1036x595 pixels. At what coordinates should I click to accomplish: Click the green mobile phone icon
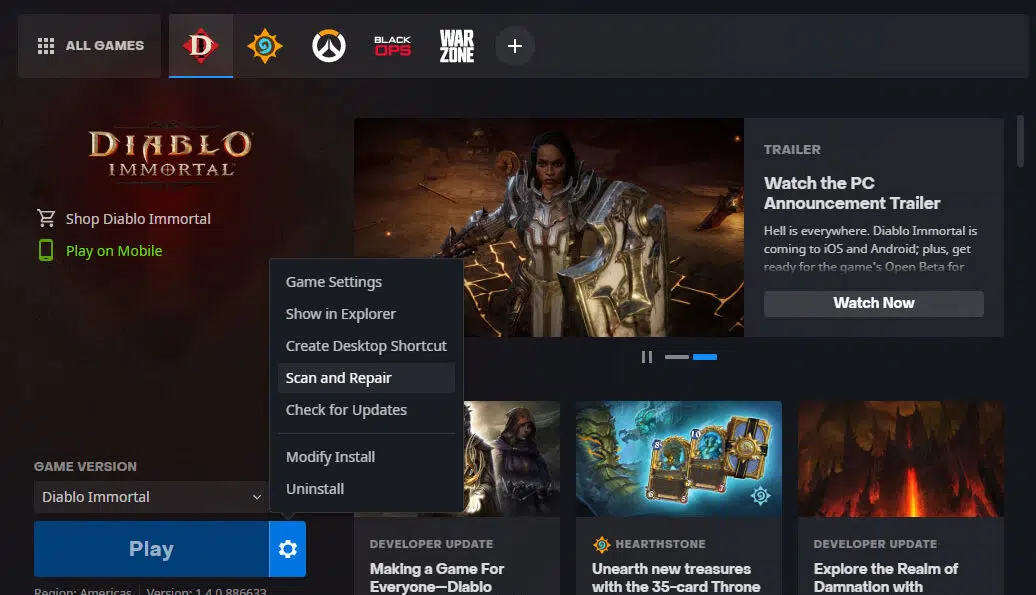pyautogui.click(x=46, y=250)
